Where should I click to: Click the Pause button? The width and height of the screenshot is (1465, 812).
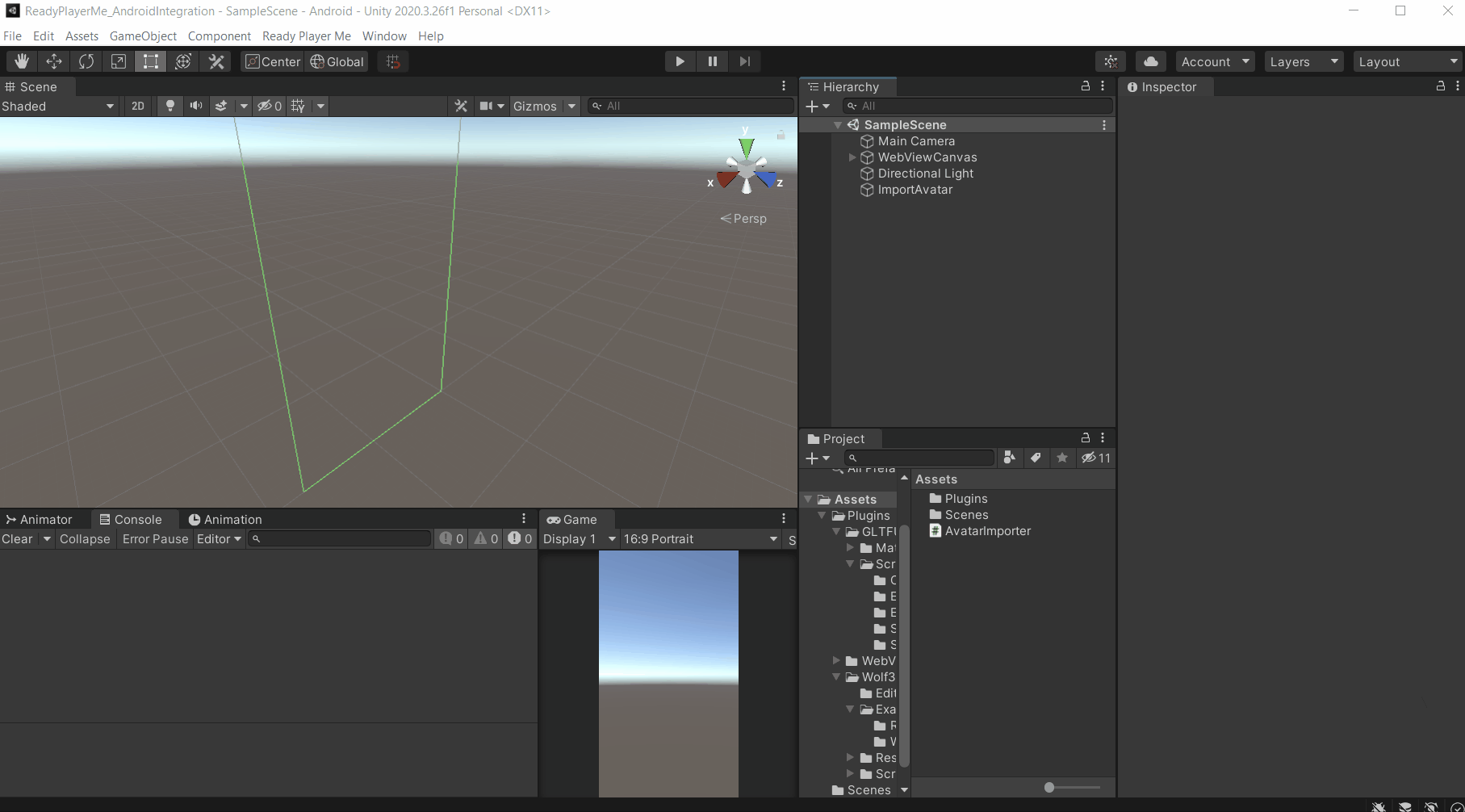click(x=712, y=61)
